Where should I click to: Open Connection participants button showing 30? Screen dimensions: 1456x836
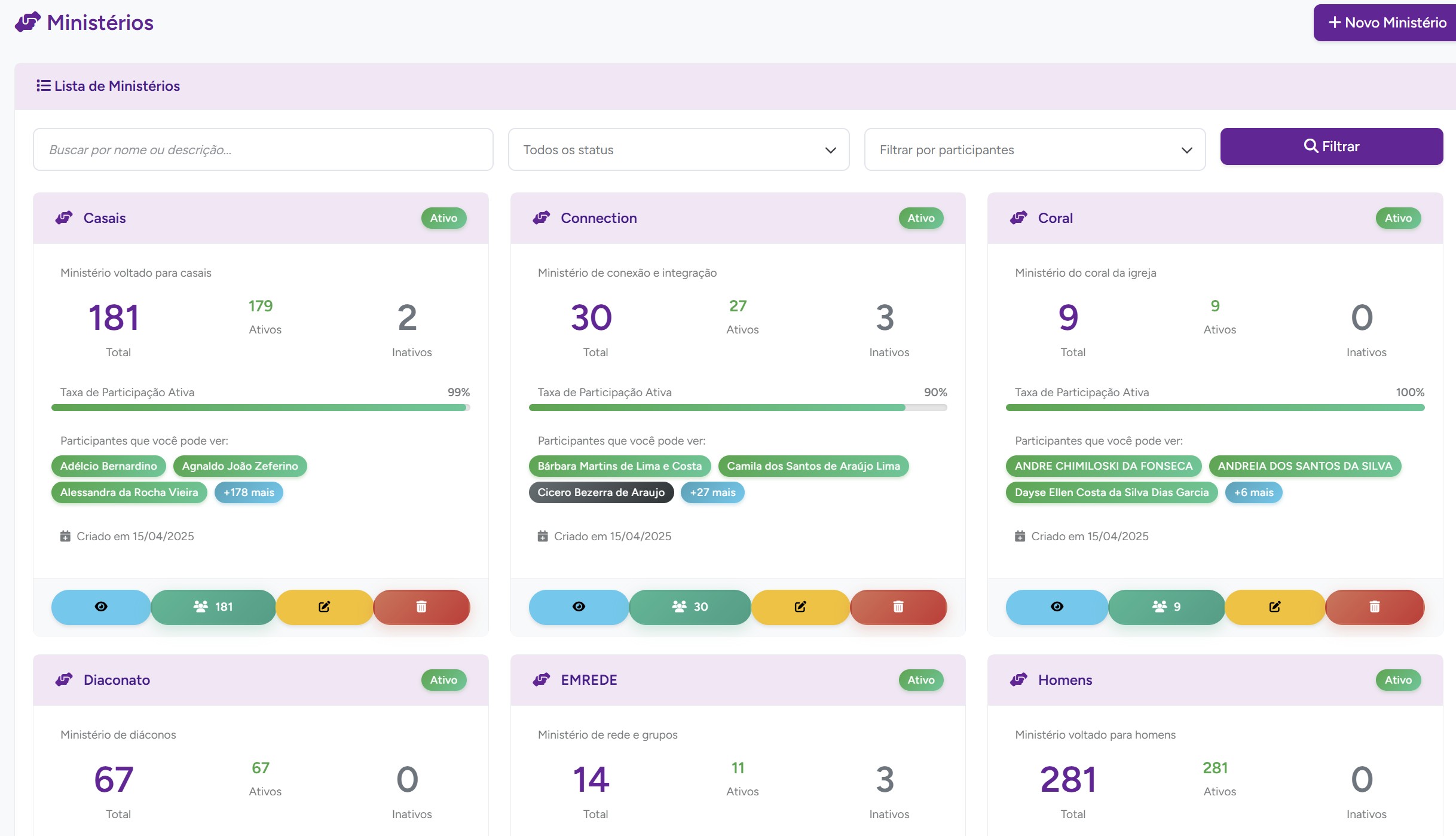coord(690,607)
